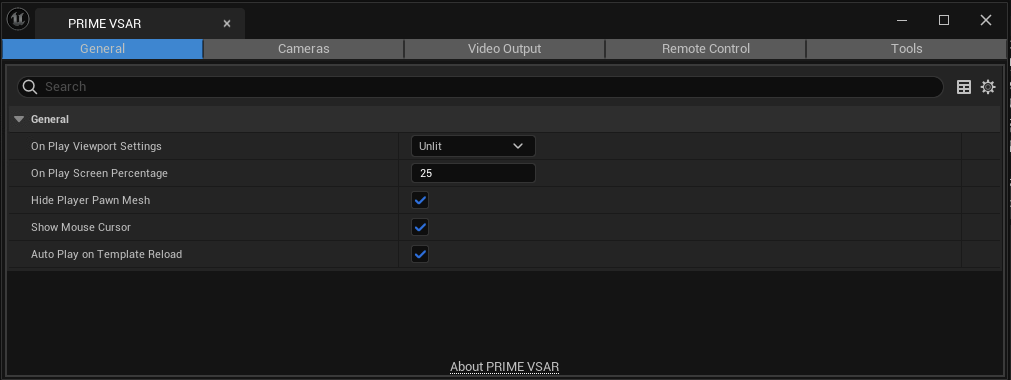Open the Video Output tab
Viewport: 1011px width, 380px height.
504,49
